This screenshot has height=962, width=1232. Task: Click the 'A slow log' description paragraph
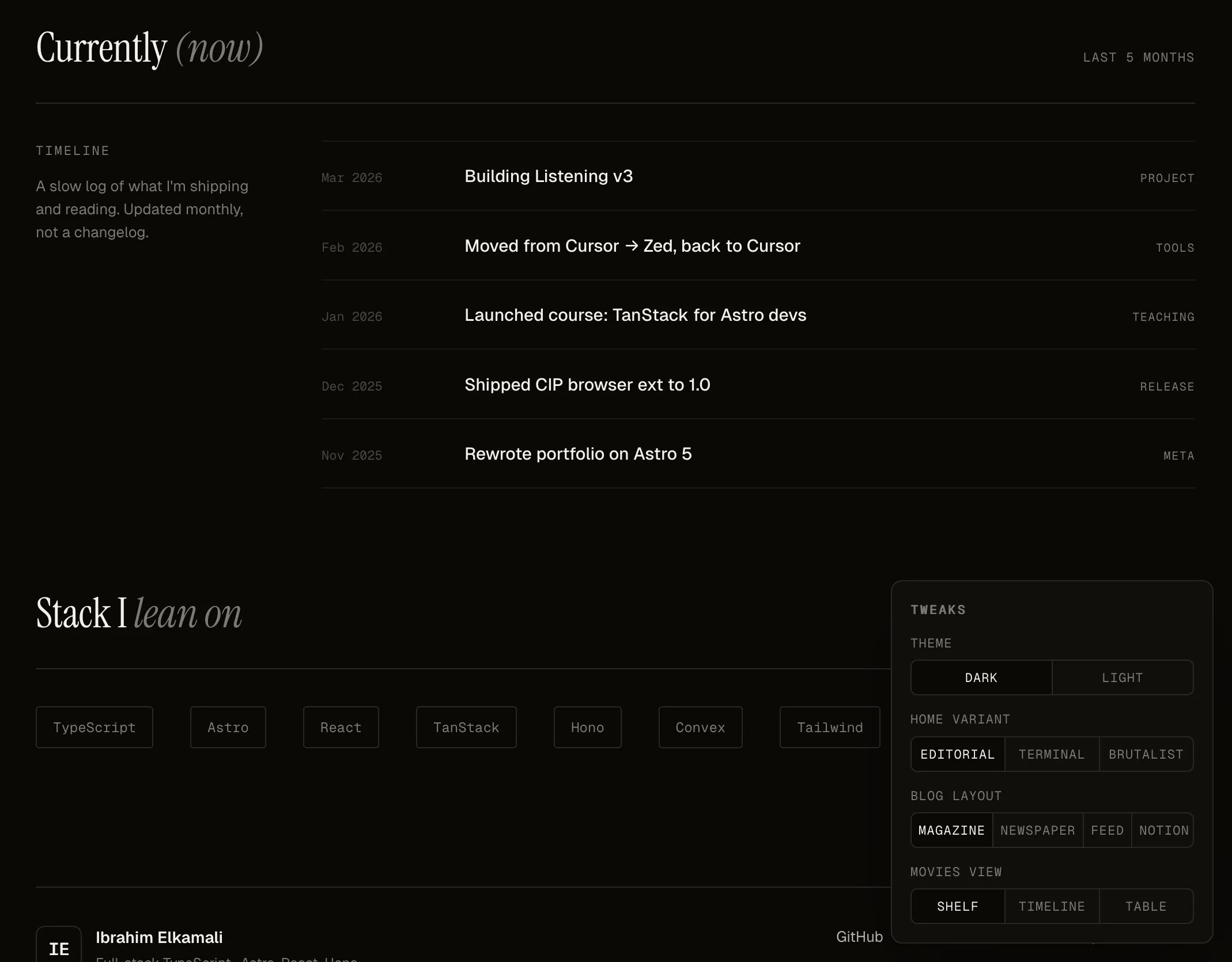click(x=142, y=209)
